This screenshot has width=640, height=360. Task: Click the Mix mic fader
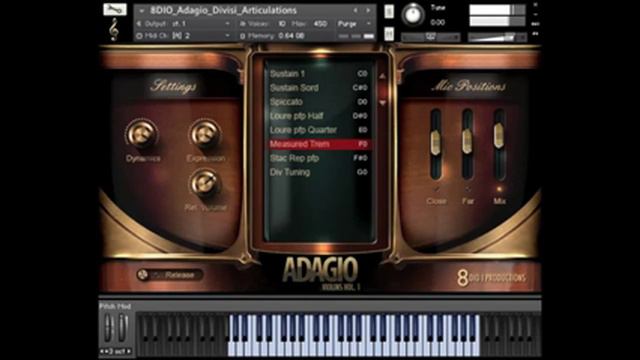click(499, 136)
